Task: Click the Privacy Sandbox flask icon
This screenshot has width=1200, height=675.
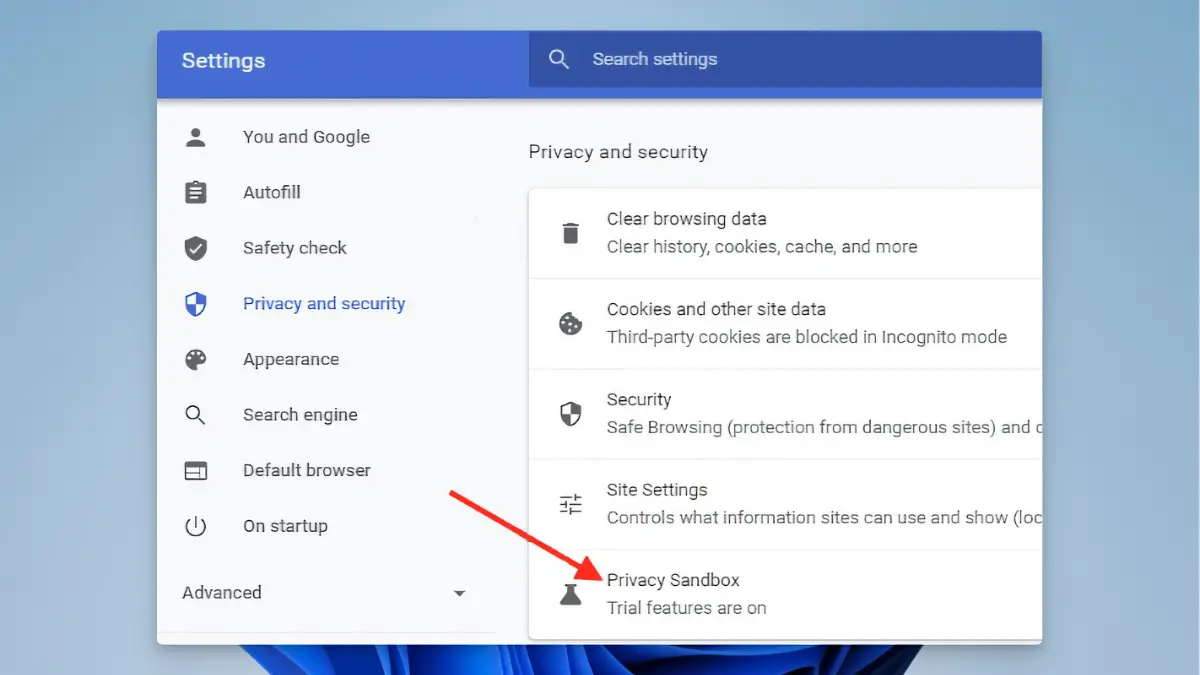Action: [x=571, y=595]
